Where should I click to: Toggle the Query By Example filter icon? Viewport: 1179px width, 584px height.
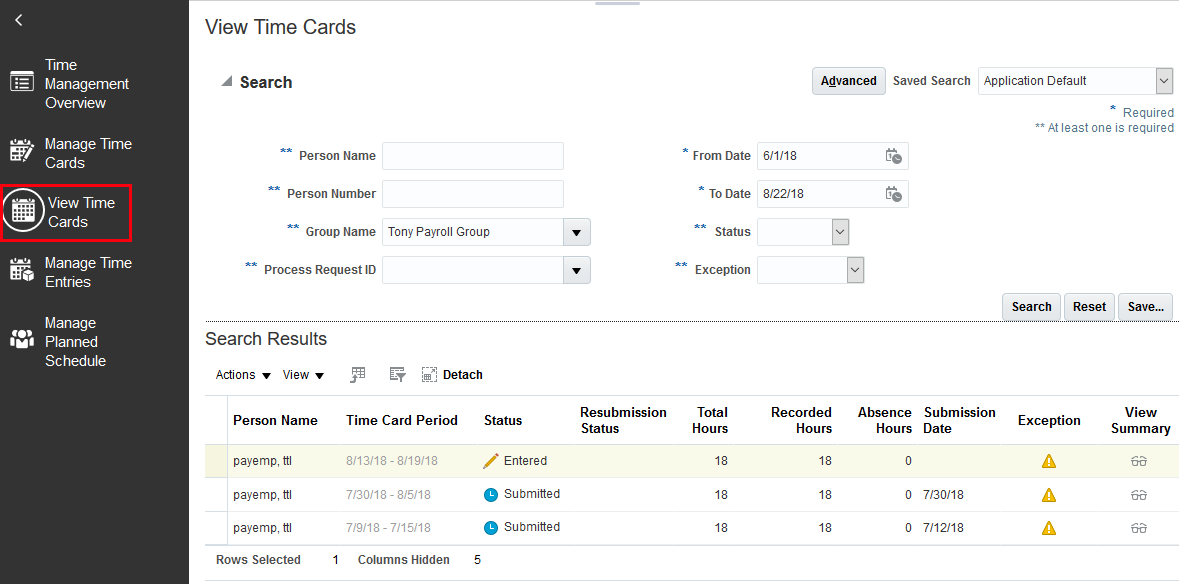[x=396, y=374]
